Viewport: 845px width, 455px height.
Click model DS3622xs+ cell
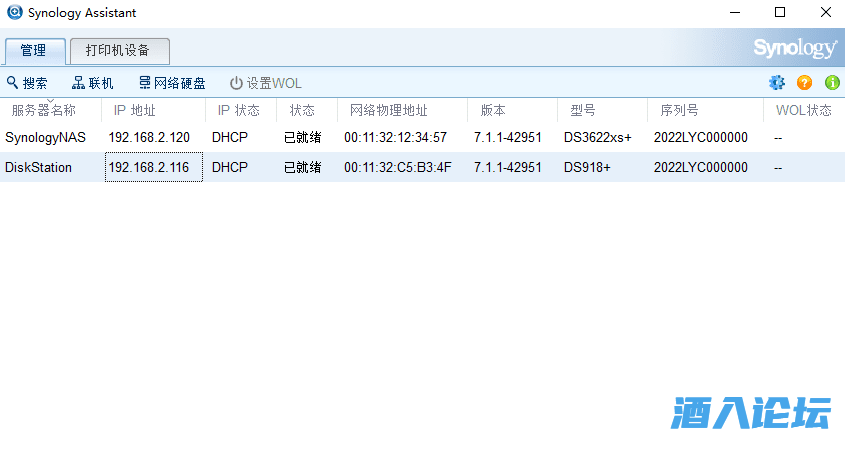coord(598,137)
